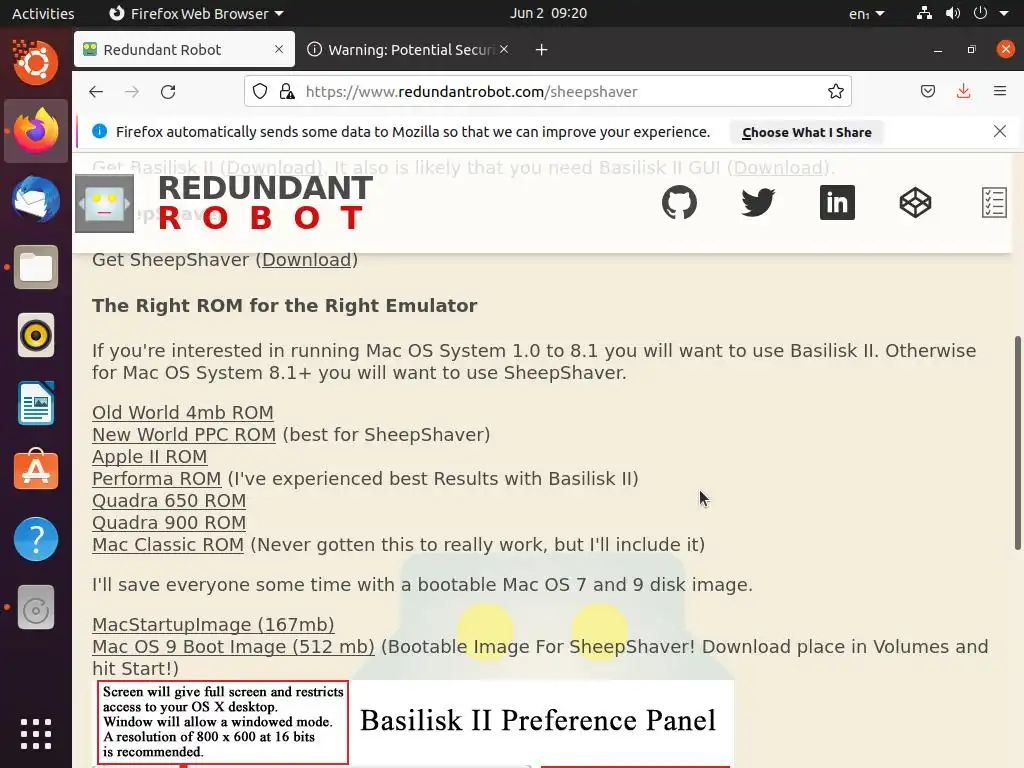Image resolution: width=1024 pixels, height=768 pixels.
Task: Click the volume speaker indicator
Action: (x=953, y=13)
